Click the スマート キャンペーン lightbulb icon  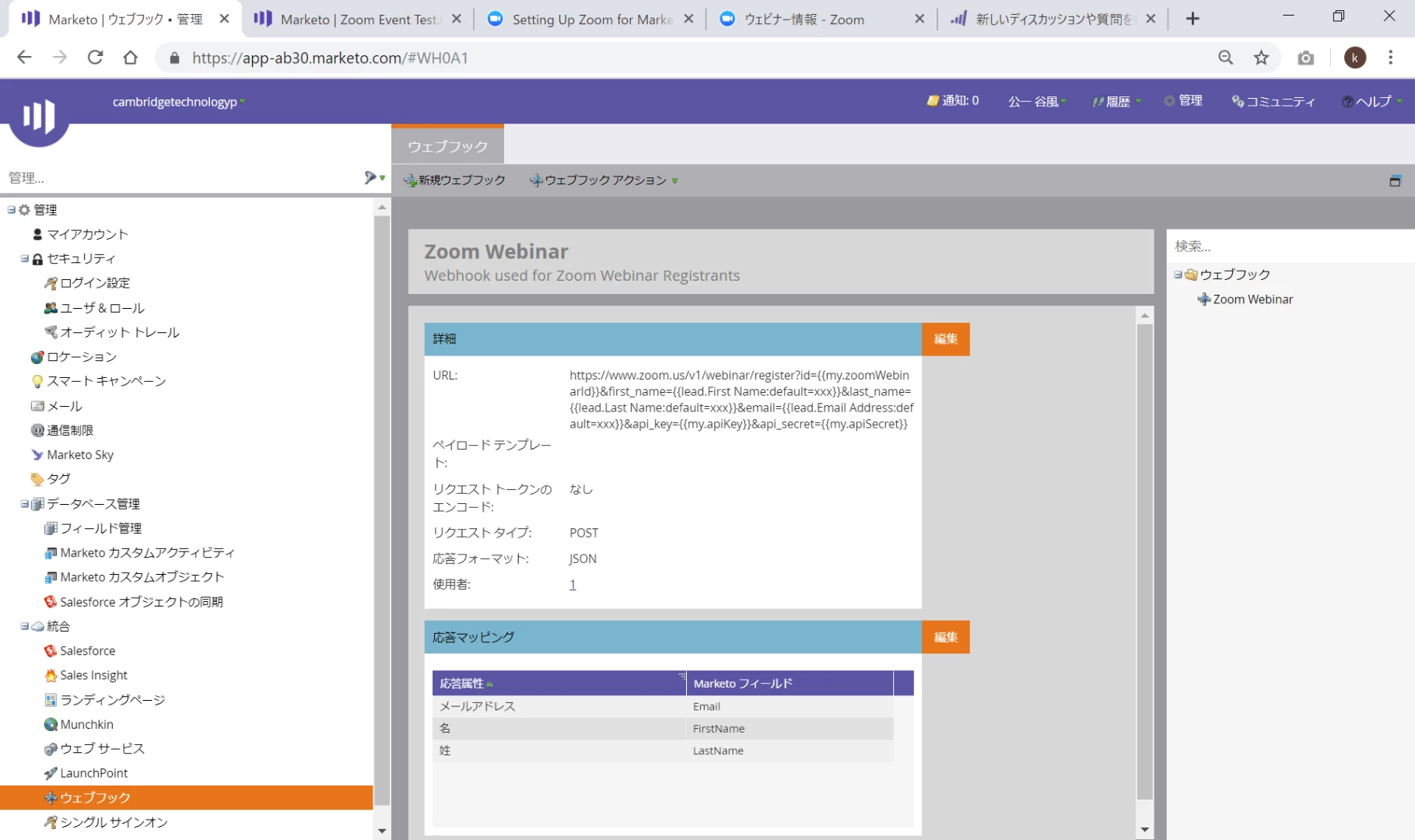click(37, 381)
